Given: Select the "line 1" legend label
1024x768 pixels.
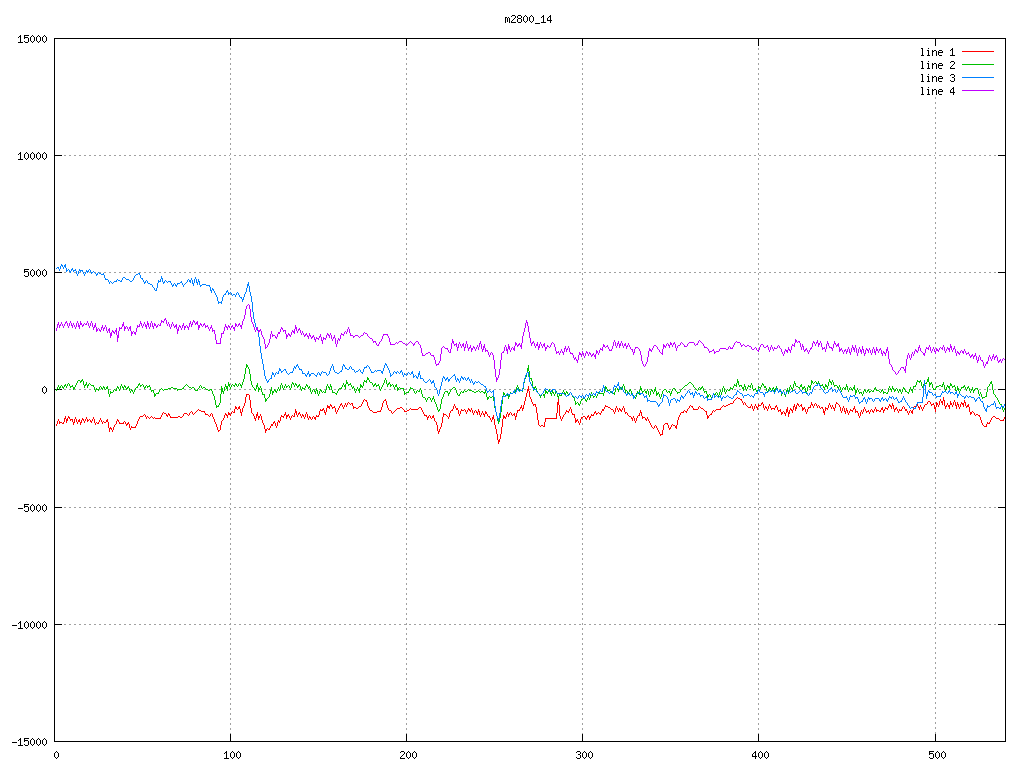Looking at the screenshot, I should [937, 52].
